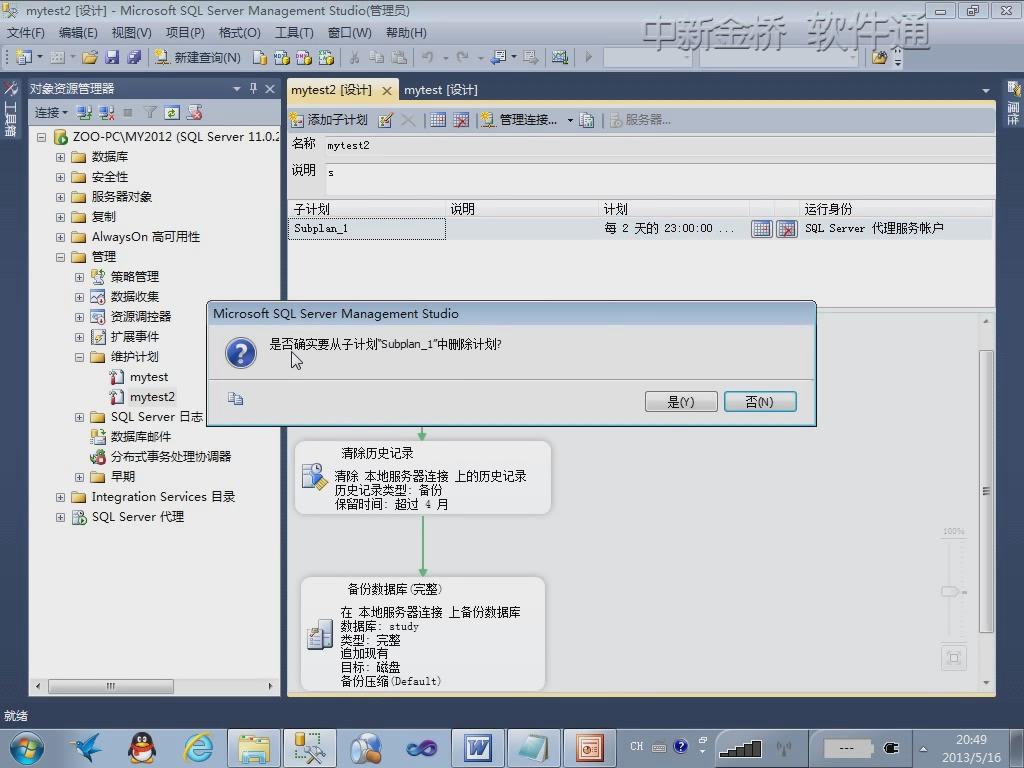1024x768 pixels.
Task: Save using the floppy disk icon
Action: click(x=112, y=57)
